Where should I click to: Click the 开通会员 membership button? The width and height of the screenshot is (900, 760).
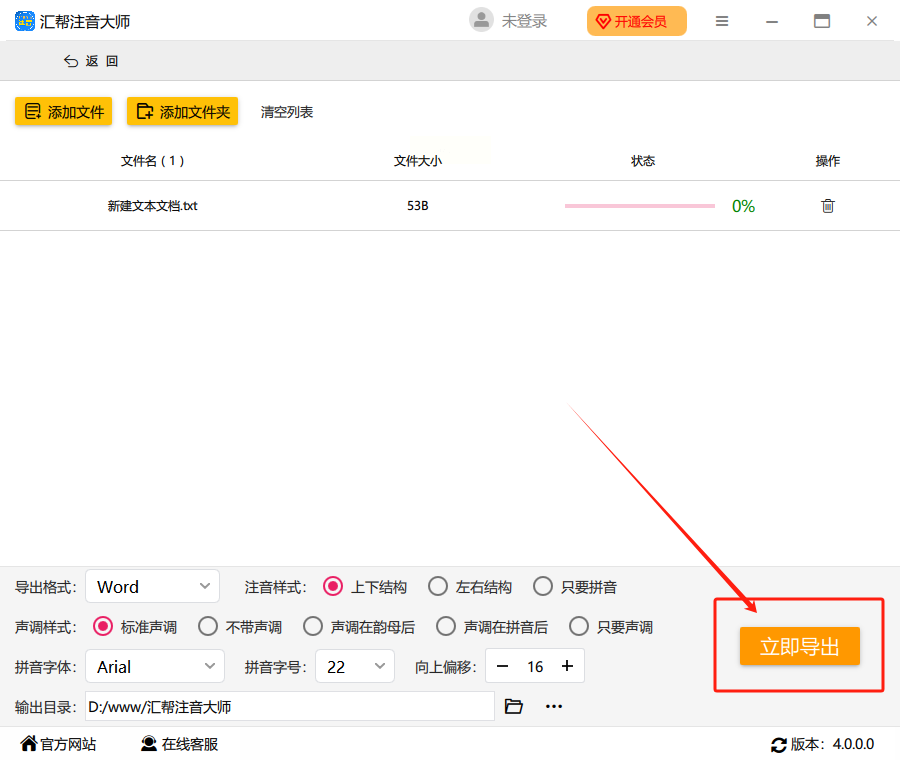point(637,21)
